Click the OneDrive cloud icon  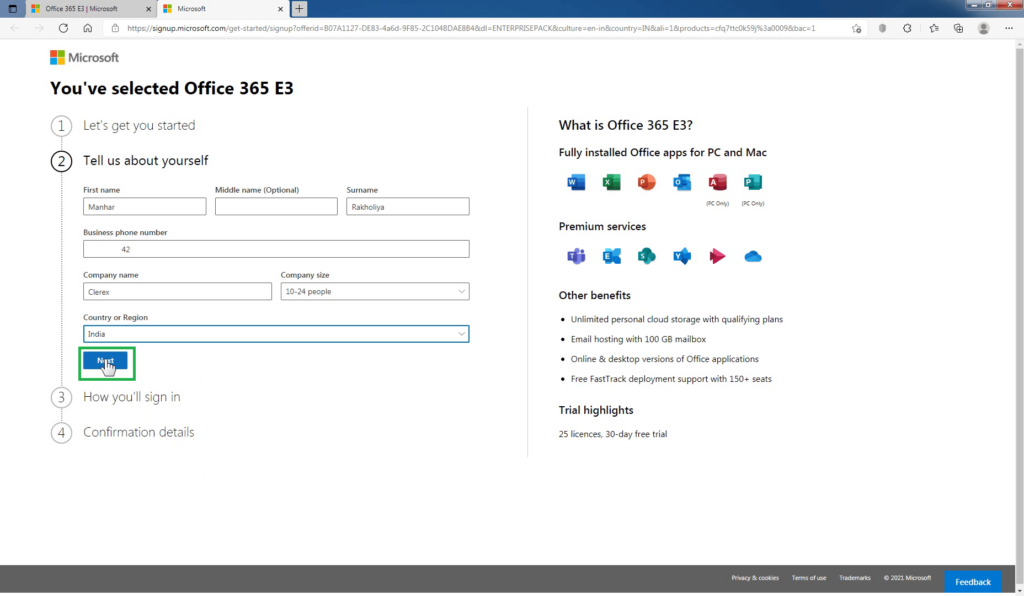[752, 256]
